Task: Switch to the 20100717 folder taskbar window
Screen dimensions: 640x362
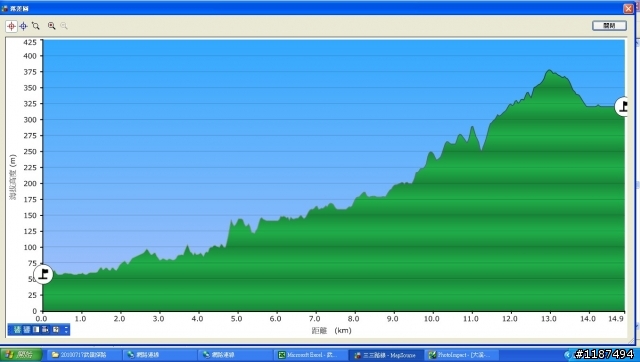Action: point(84,355)
